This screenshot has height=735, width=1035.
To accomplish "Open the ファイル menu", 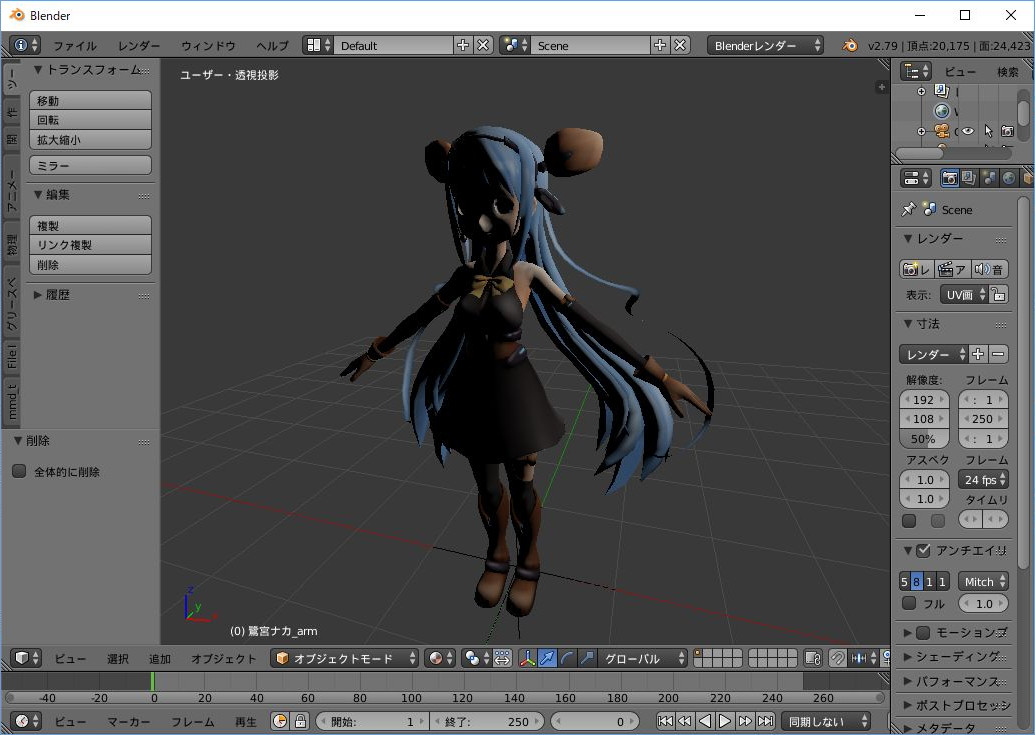I will pos(75,46).
